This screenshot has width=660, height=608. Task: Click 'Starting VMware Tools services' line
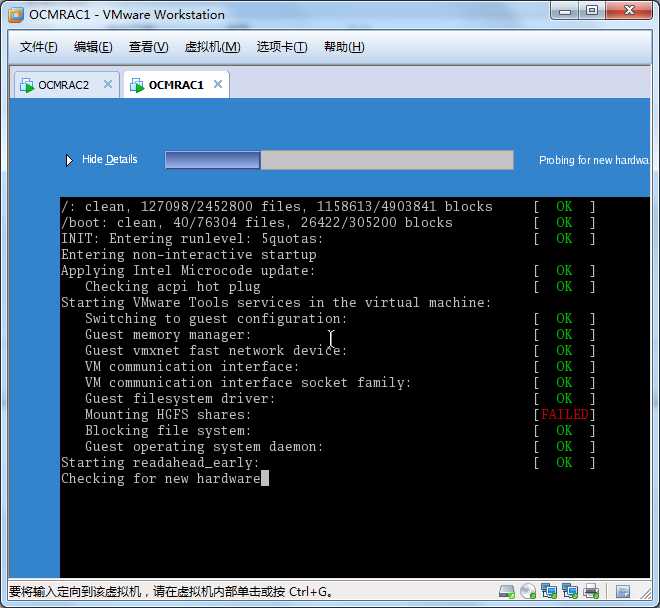pos(276,303)
